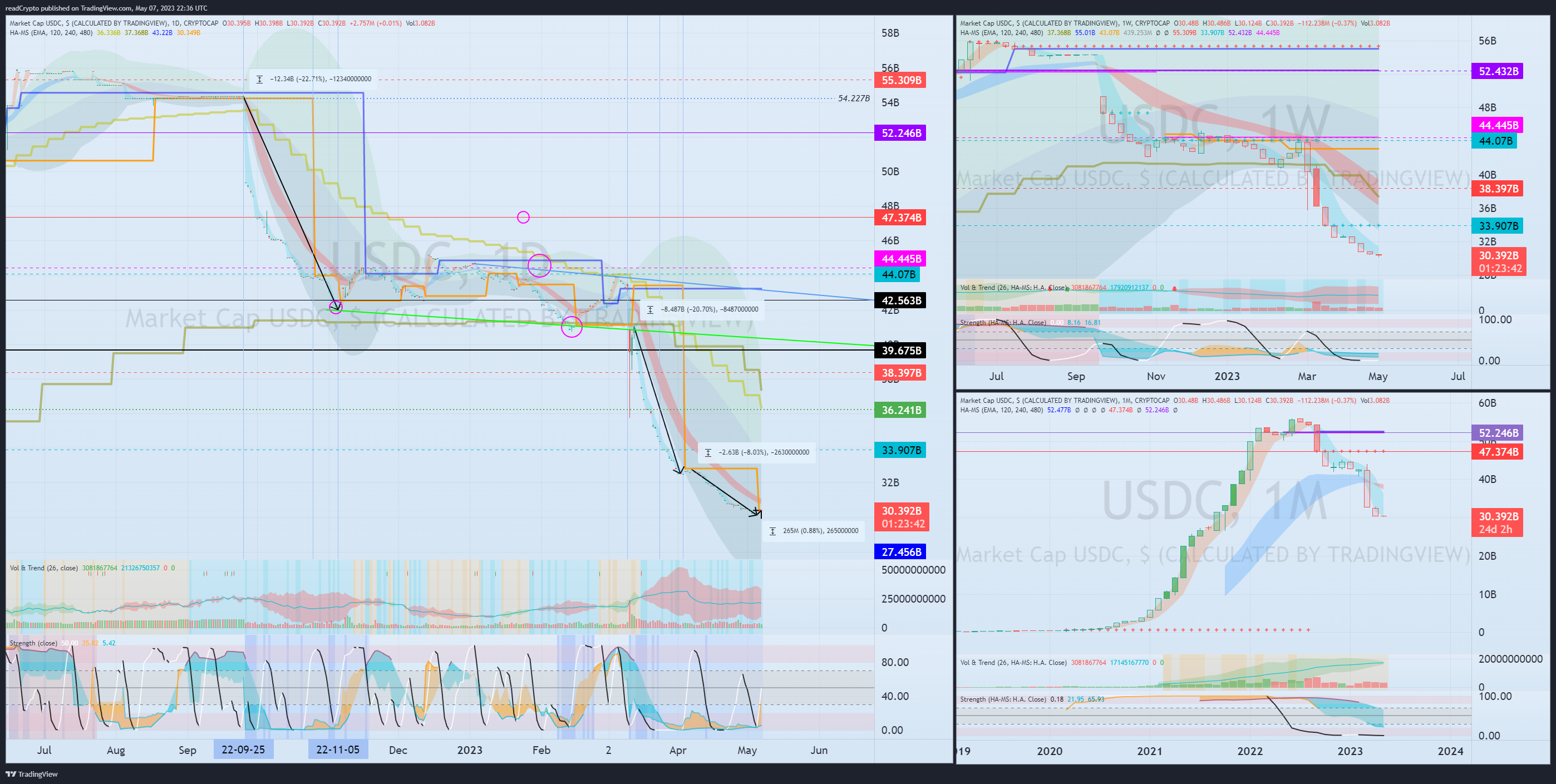This screenshot has width=1556, height=784.
Task: Click the 2021 label on 1M time axis
Action: (x=1150, y=751)
